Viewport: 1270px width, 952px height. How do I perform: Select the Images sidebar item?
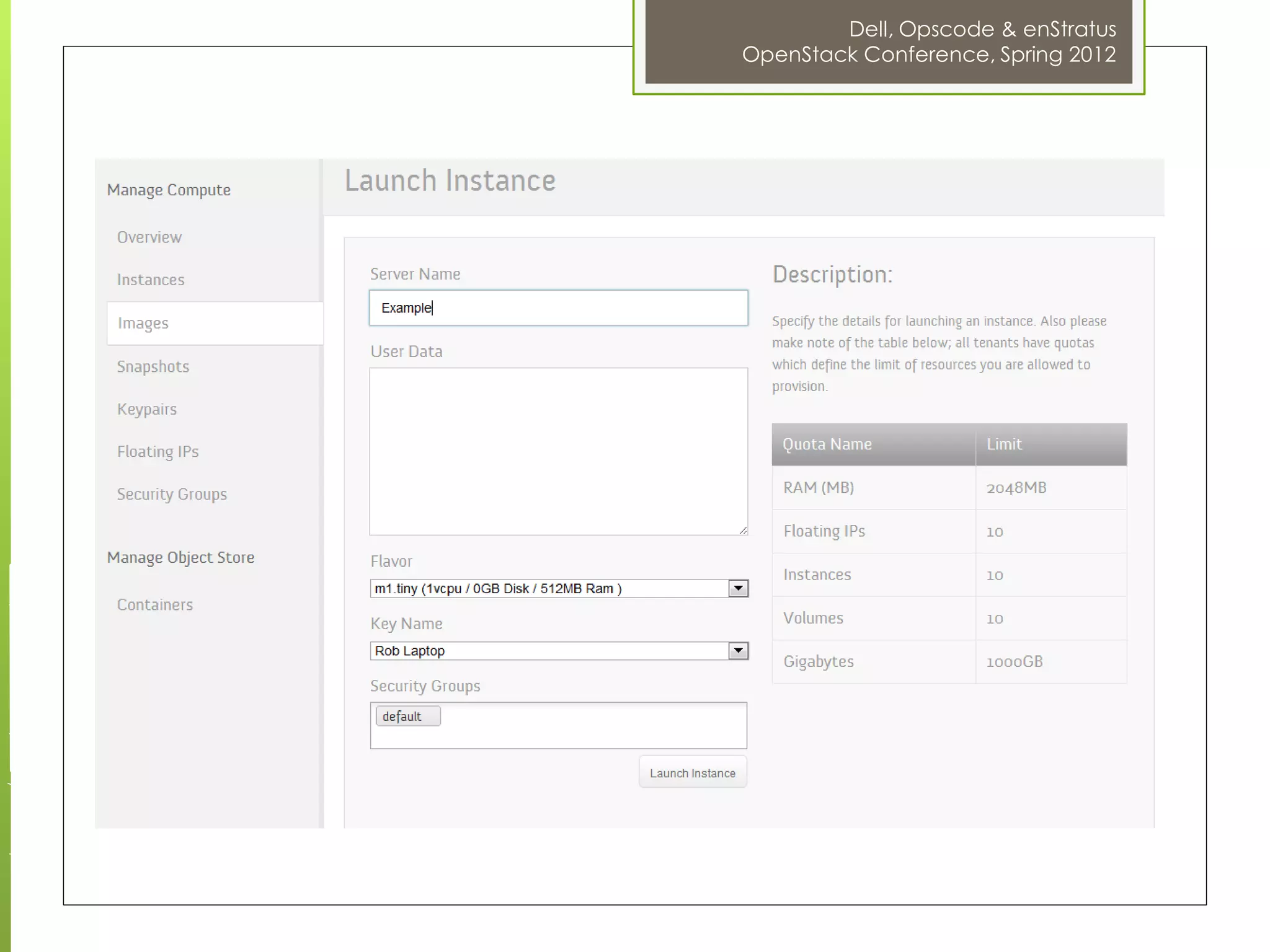point(143,324)
